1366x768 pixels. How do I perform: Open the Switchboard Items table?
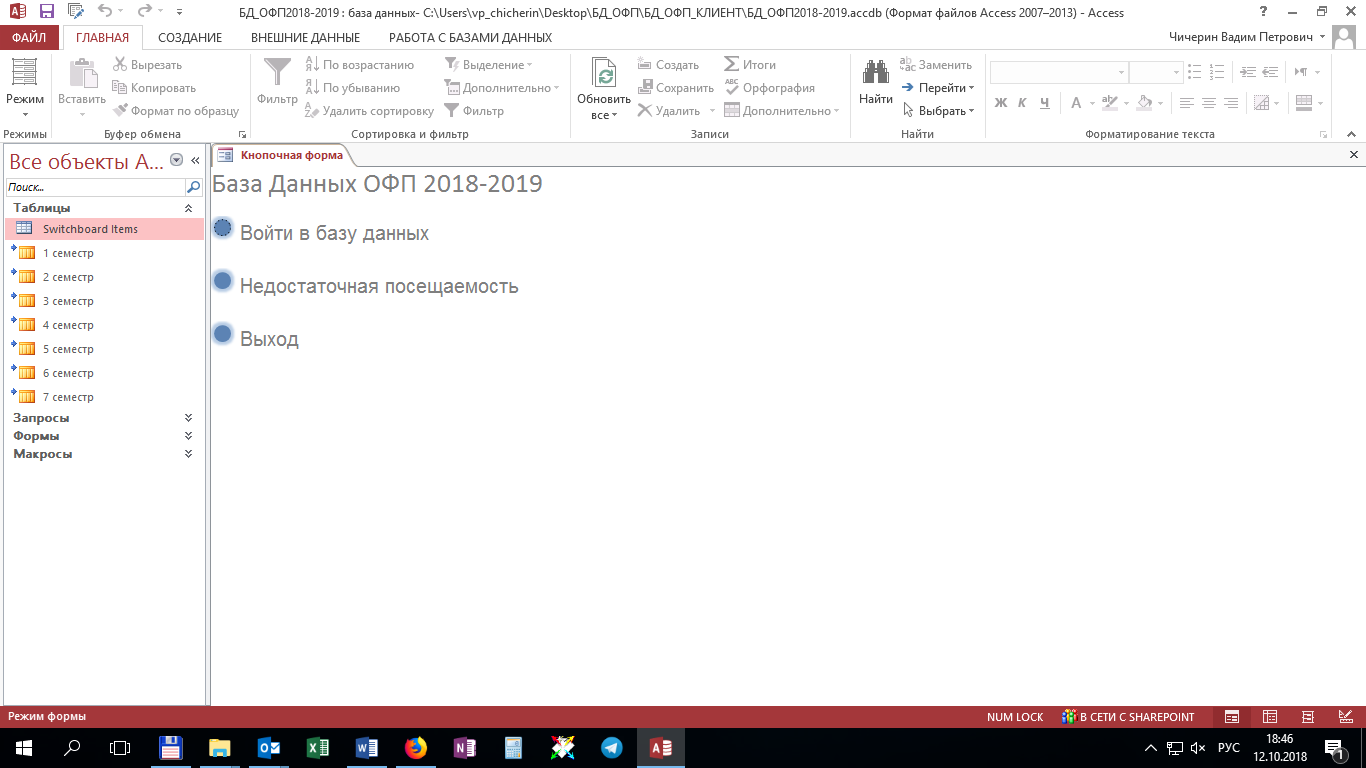(90, 229)
